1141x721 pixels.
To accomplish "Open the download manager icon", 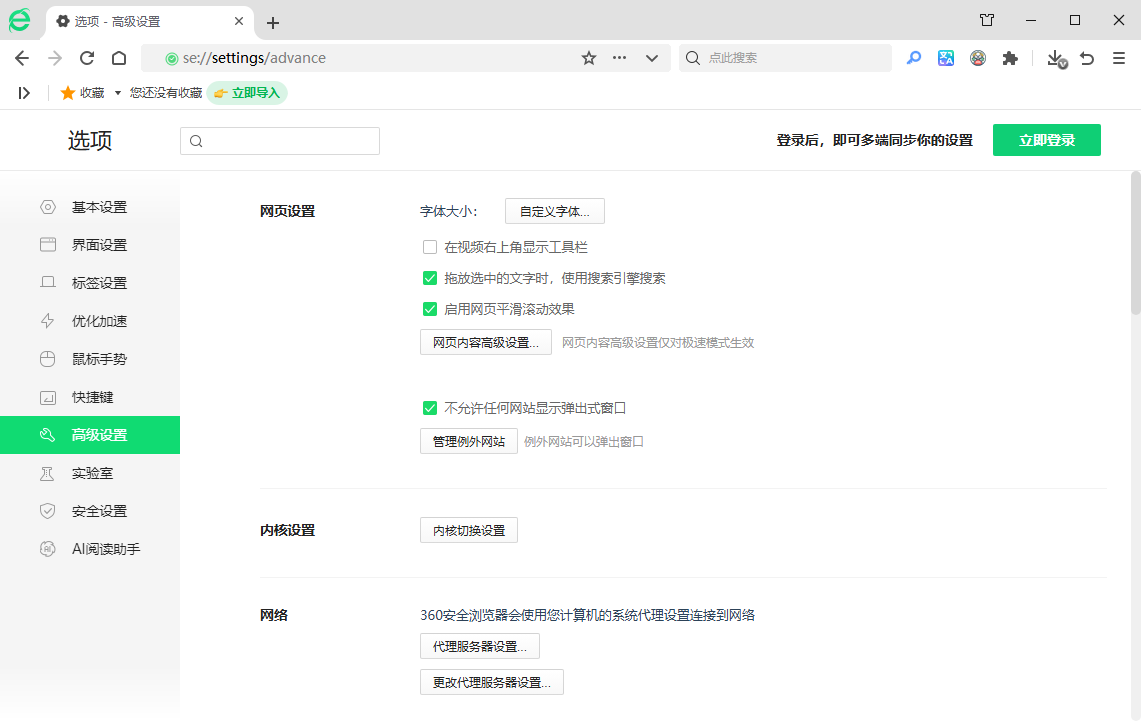I will click(x=1055, y=58).
